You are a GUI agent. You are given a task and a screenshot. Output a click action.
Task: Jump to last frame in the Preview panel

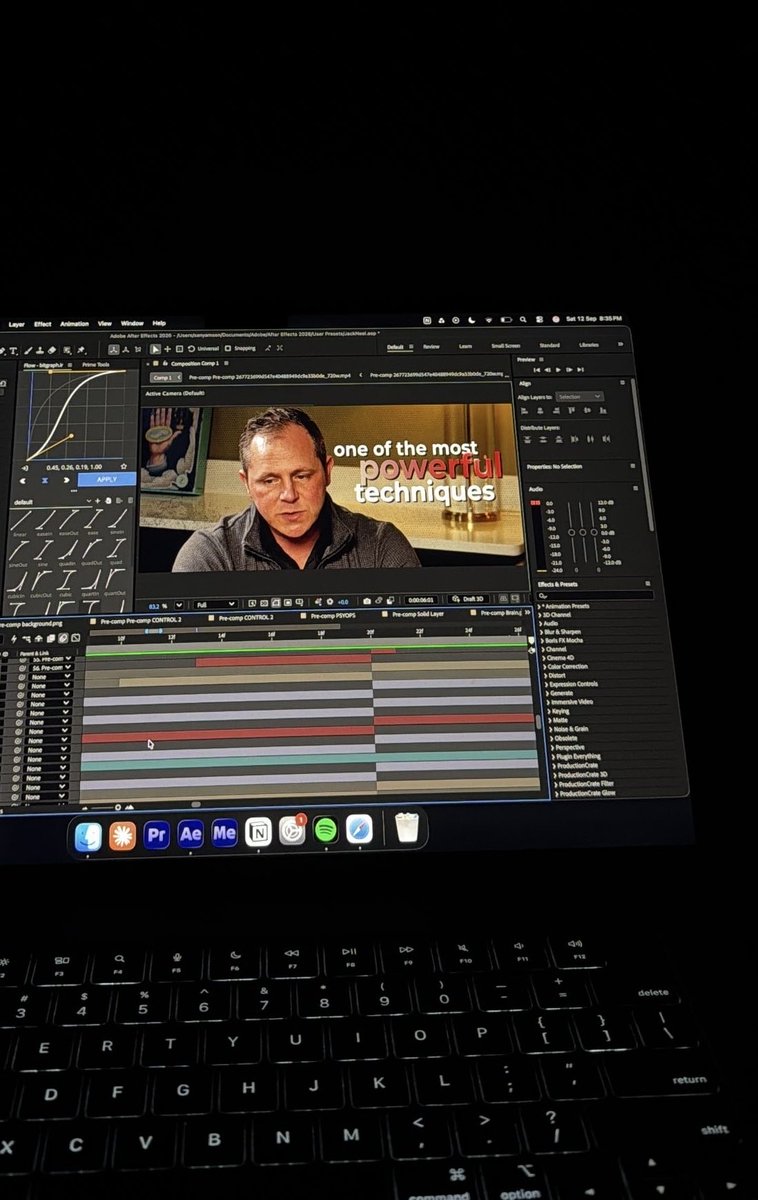581,370
